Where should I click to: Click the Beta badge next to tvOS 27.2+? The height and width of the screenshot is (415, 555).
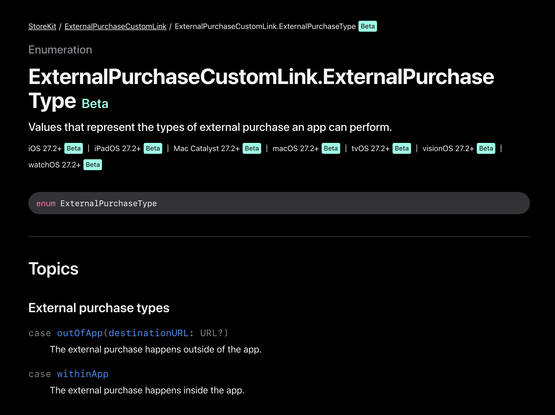pyautogui.click(x=402, y=148)
